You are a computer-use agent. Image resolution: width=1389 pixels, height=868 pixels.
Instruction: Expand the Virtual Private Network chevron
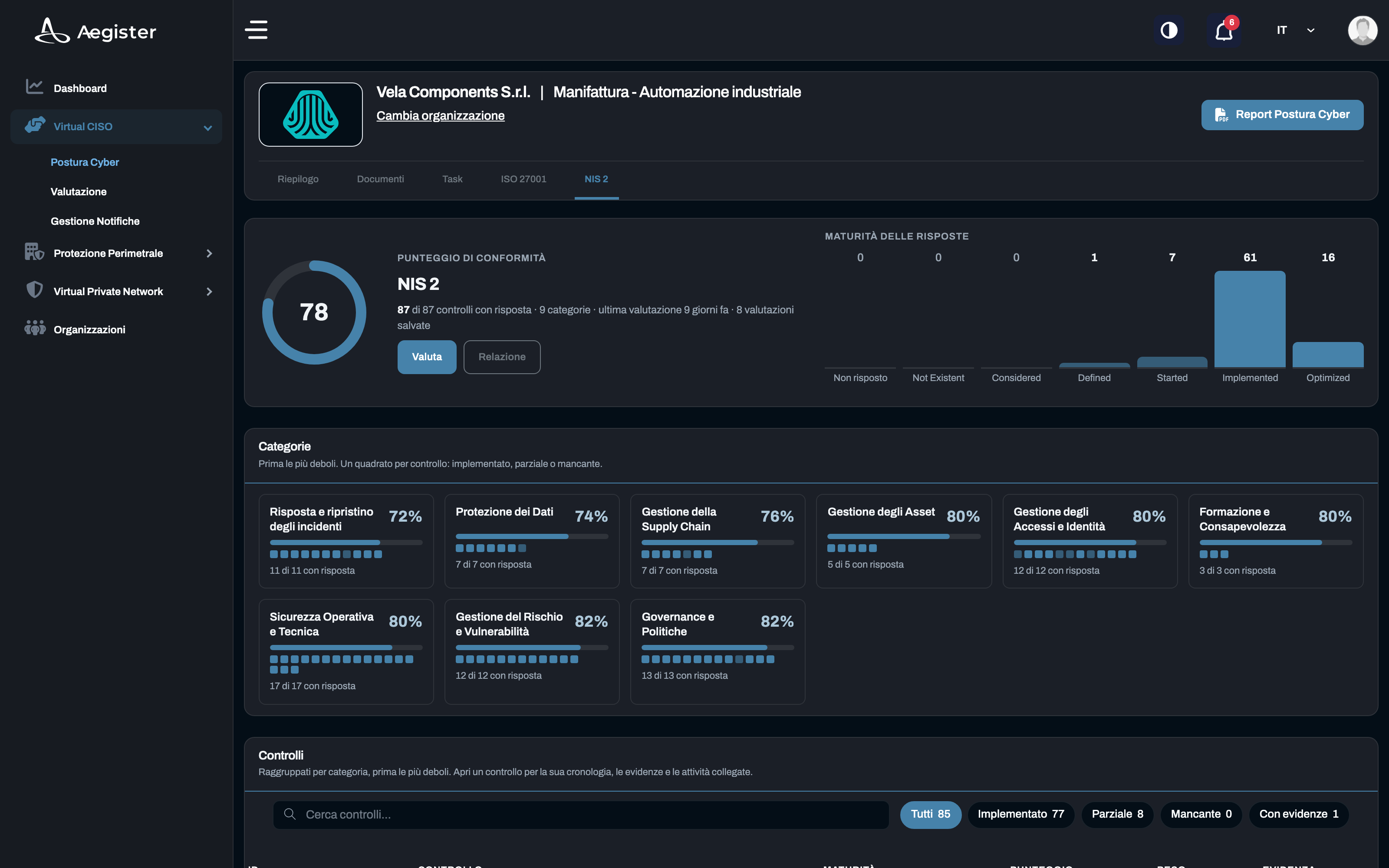pos(209,292)
